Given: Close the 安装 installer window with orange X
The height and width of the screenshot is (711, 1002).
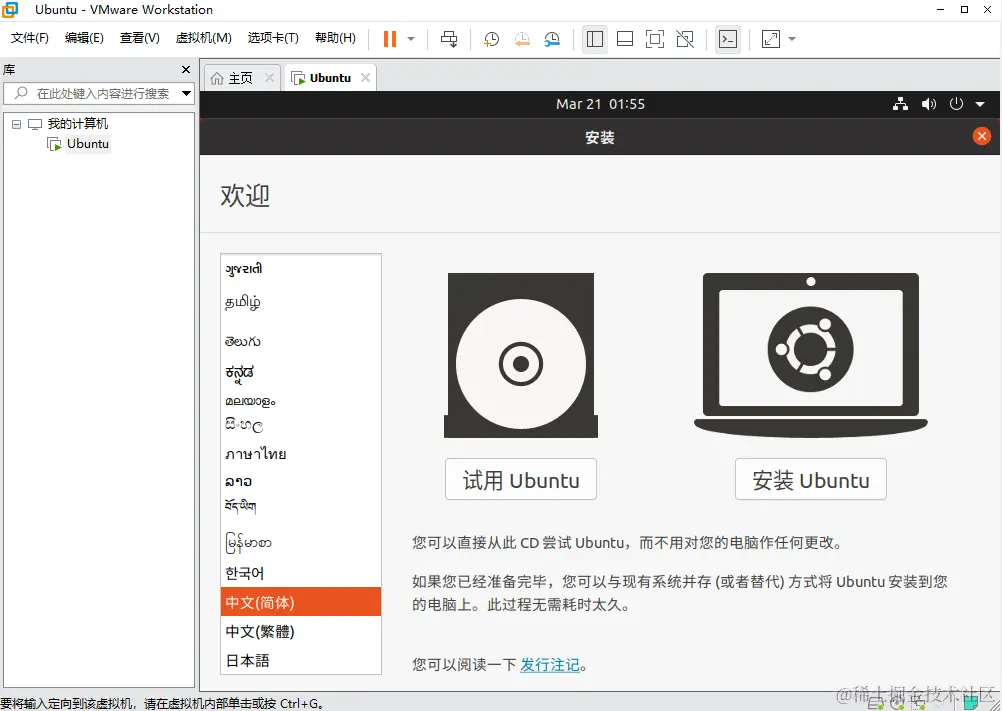Looking at the screenshot, I should (x=982, y=136).
